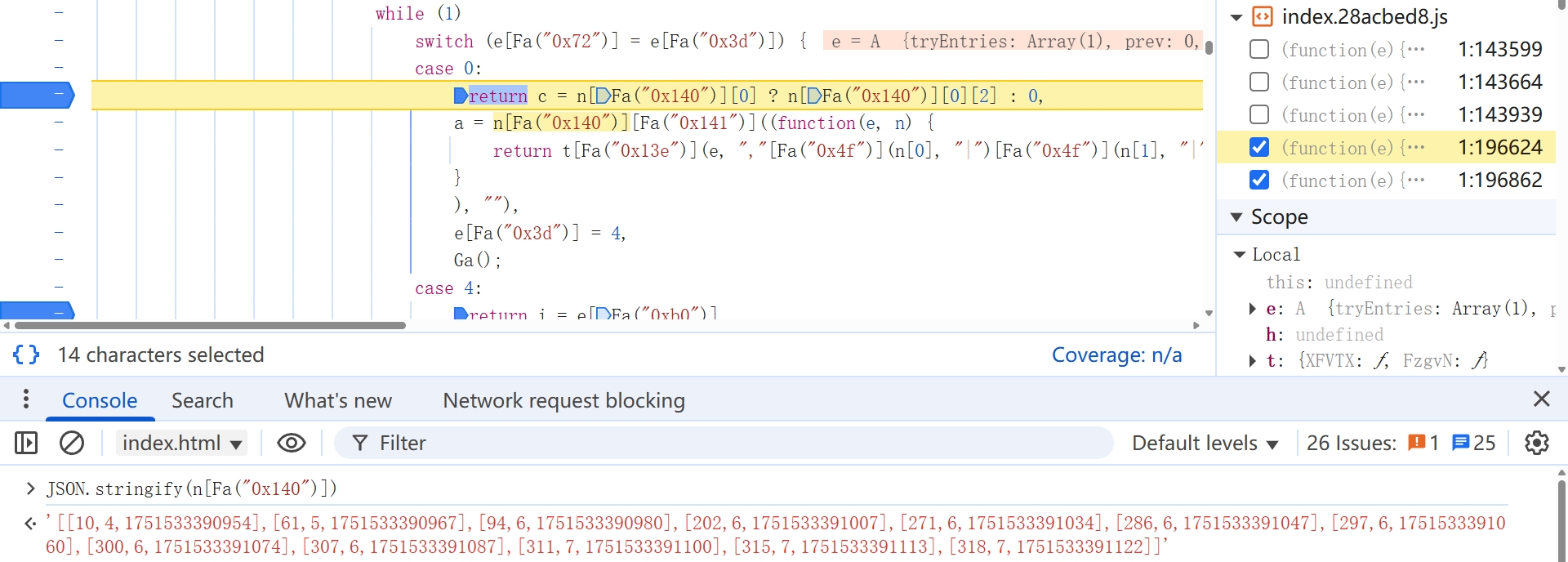
Task: Click the 1:143599 breakpoint location
Action: (1500, 49)
